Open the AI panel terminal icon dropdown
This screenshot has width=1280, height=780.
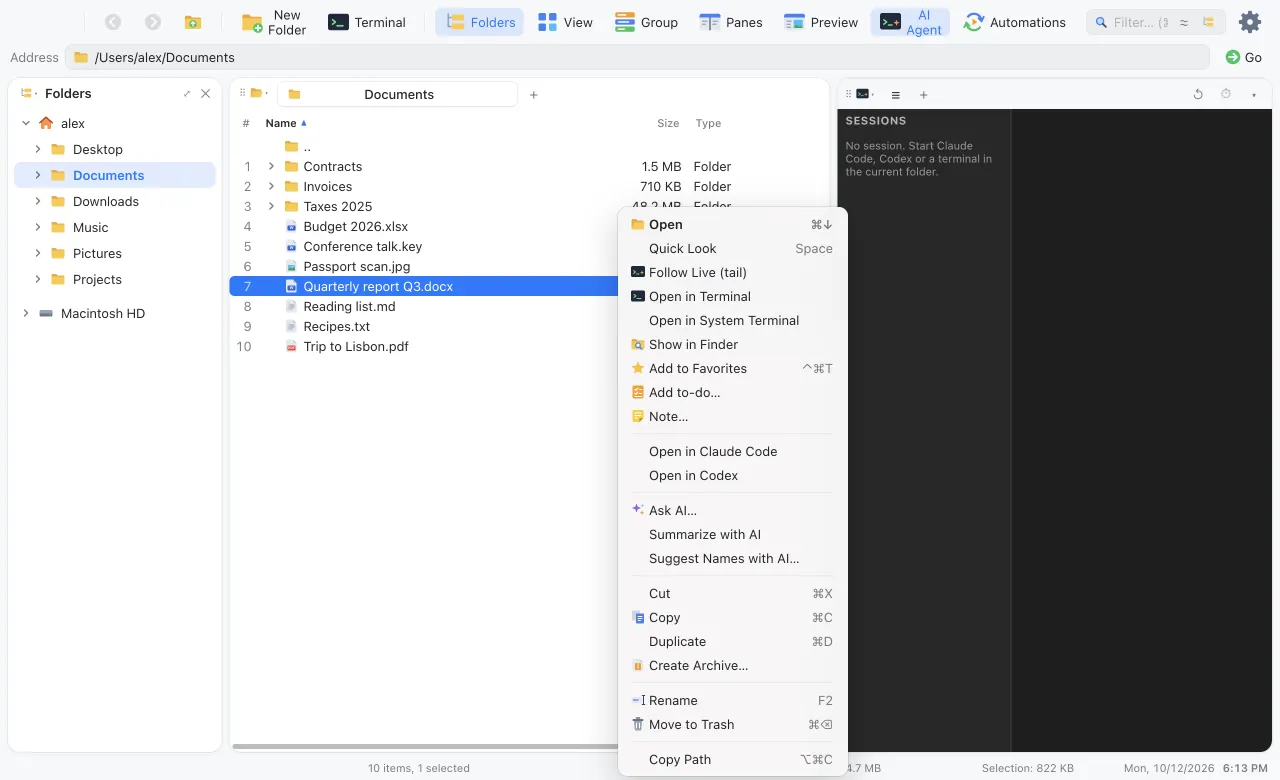pos(865,94)
